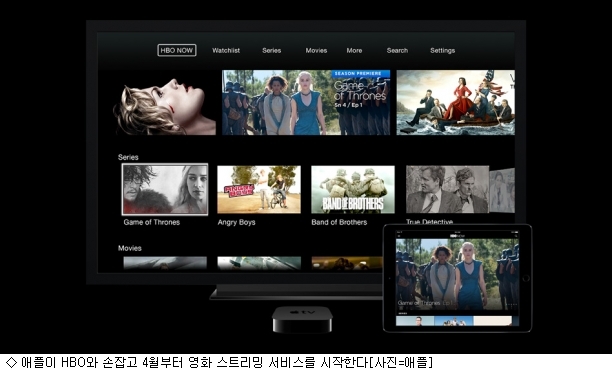This screenshot has width=612, height=374.
Task: Open Settings in the top navigation
Action: 443,50
